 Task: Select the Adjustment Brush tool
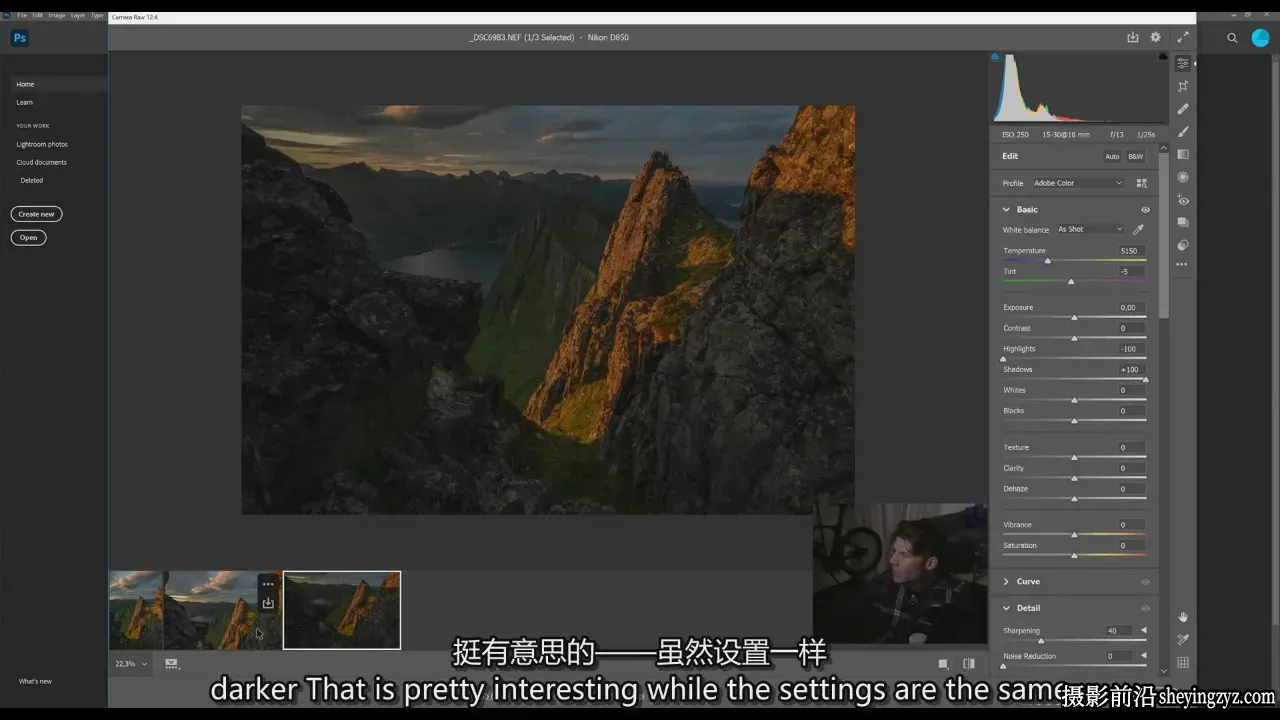[1183, 131]
